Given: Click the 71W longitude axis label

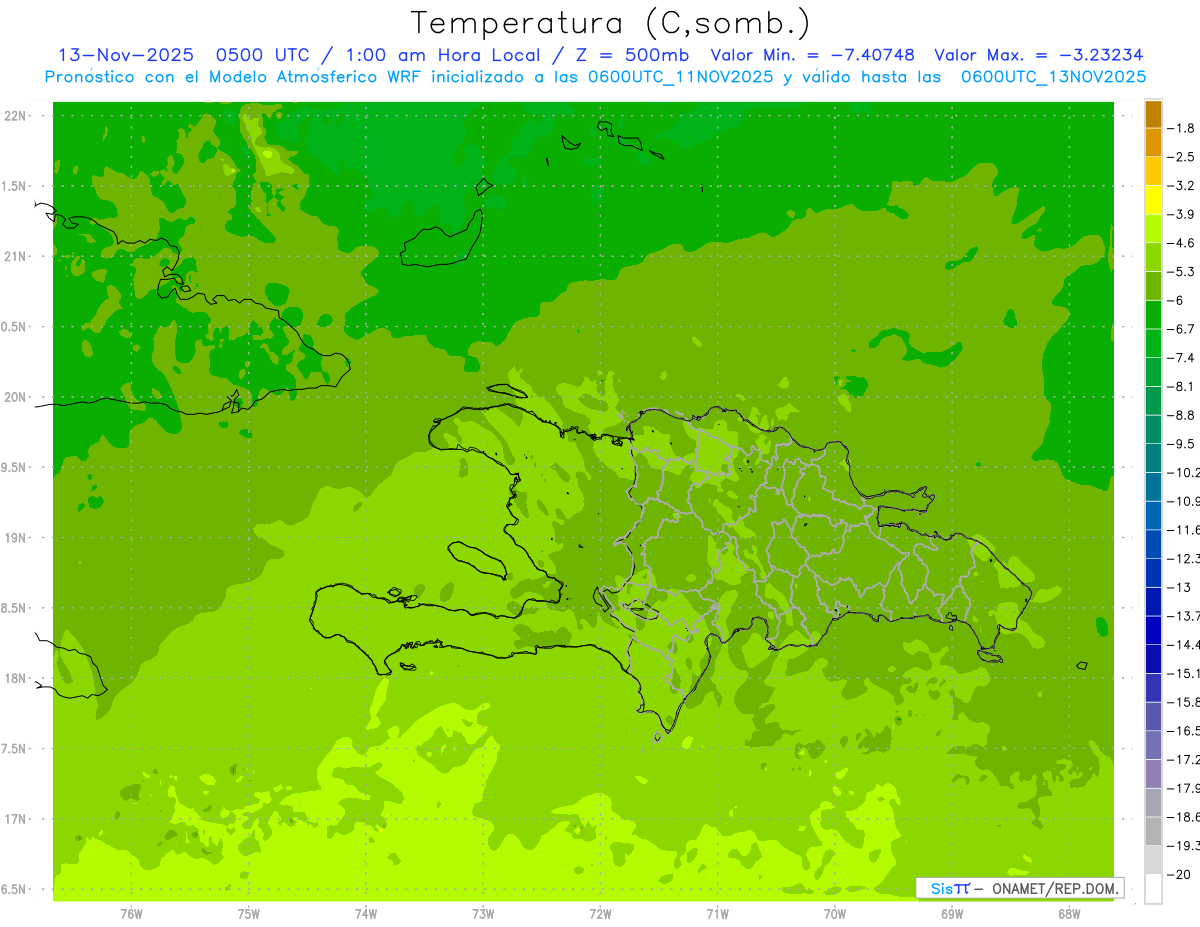Looking at the screenshot, I should click(x=717, y=913).
